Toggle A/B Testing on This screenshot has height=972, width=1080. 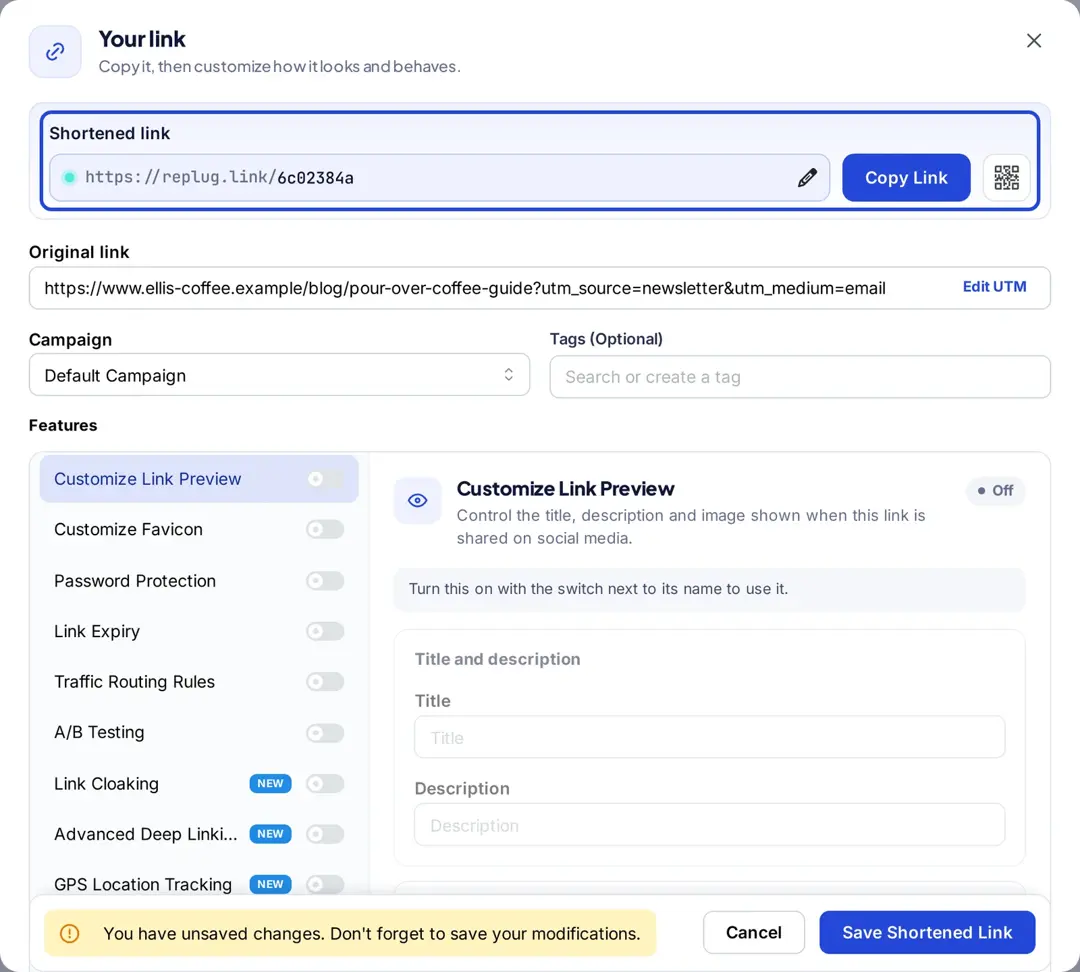coord(325,733)
